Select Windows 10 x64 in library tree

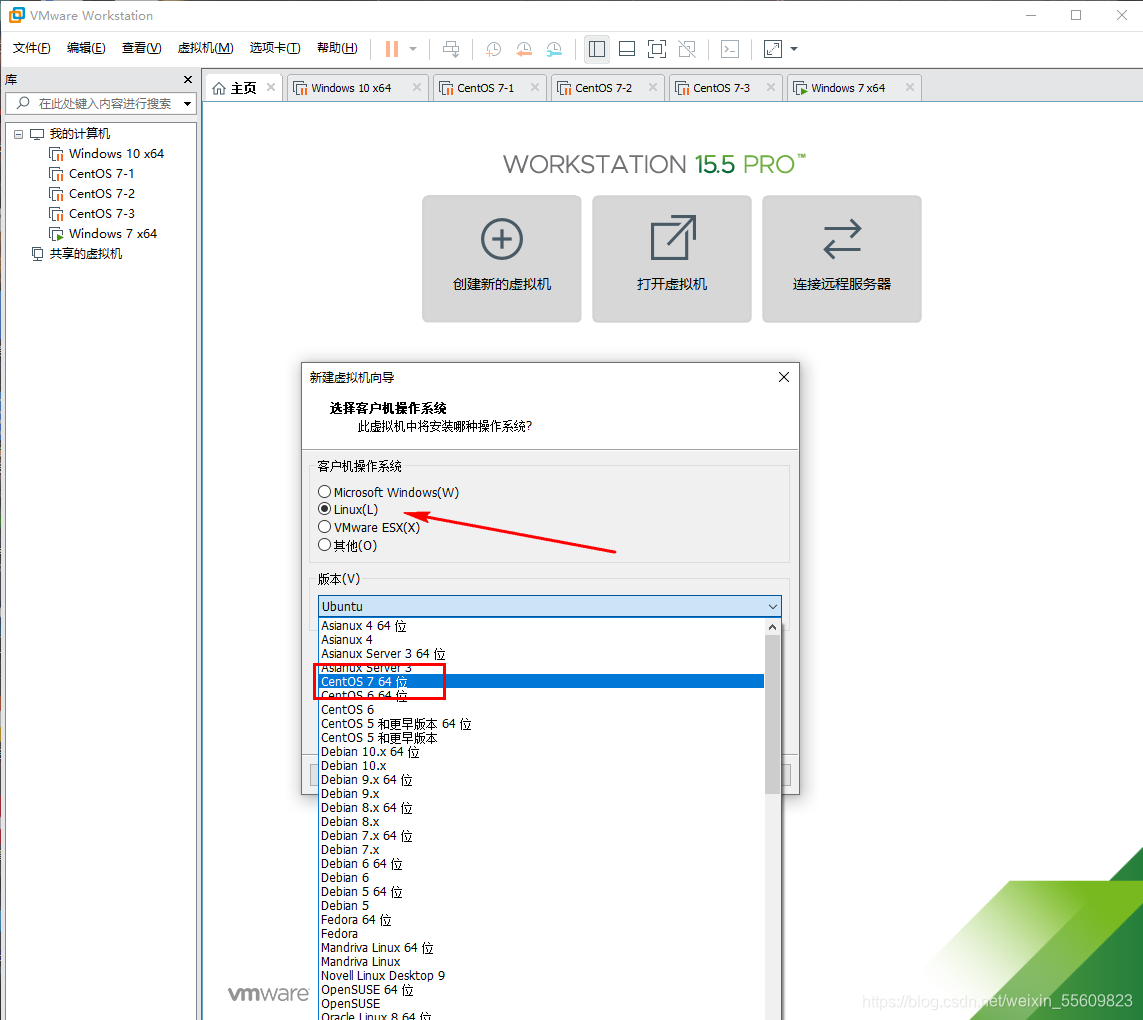point(116,154)
